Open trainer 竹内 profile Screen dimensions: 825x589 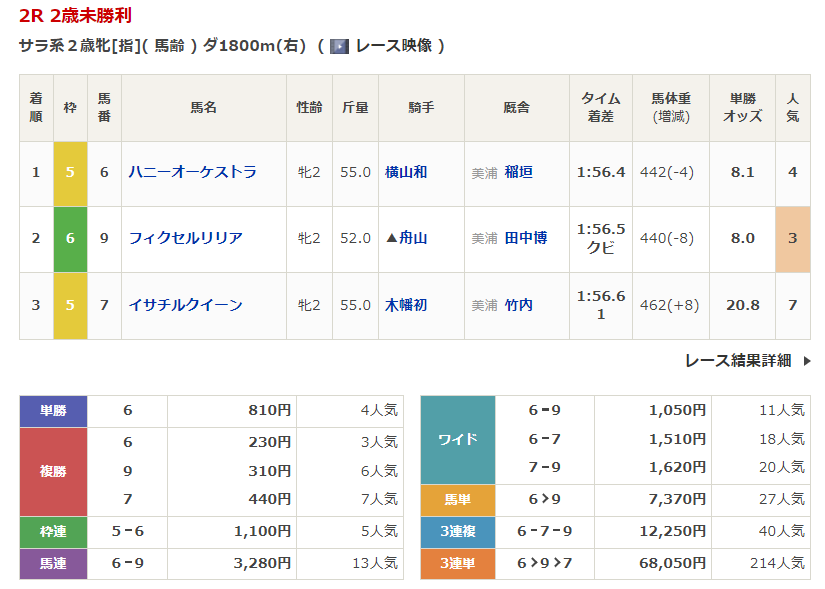coord(518,305)
